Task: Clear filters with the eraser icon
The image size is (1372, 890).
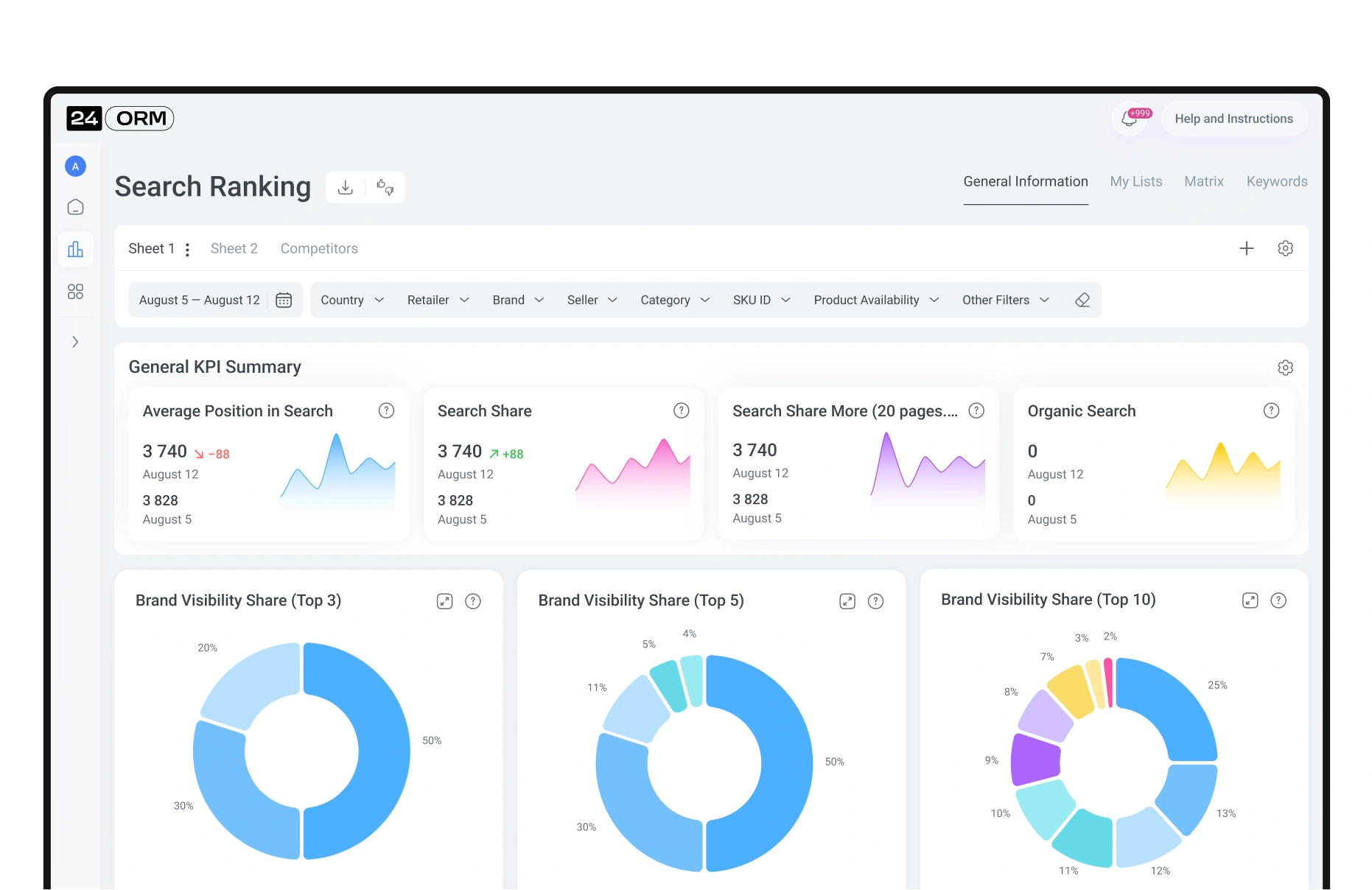Action: [1082, 300]
